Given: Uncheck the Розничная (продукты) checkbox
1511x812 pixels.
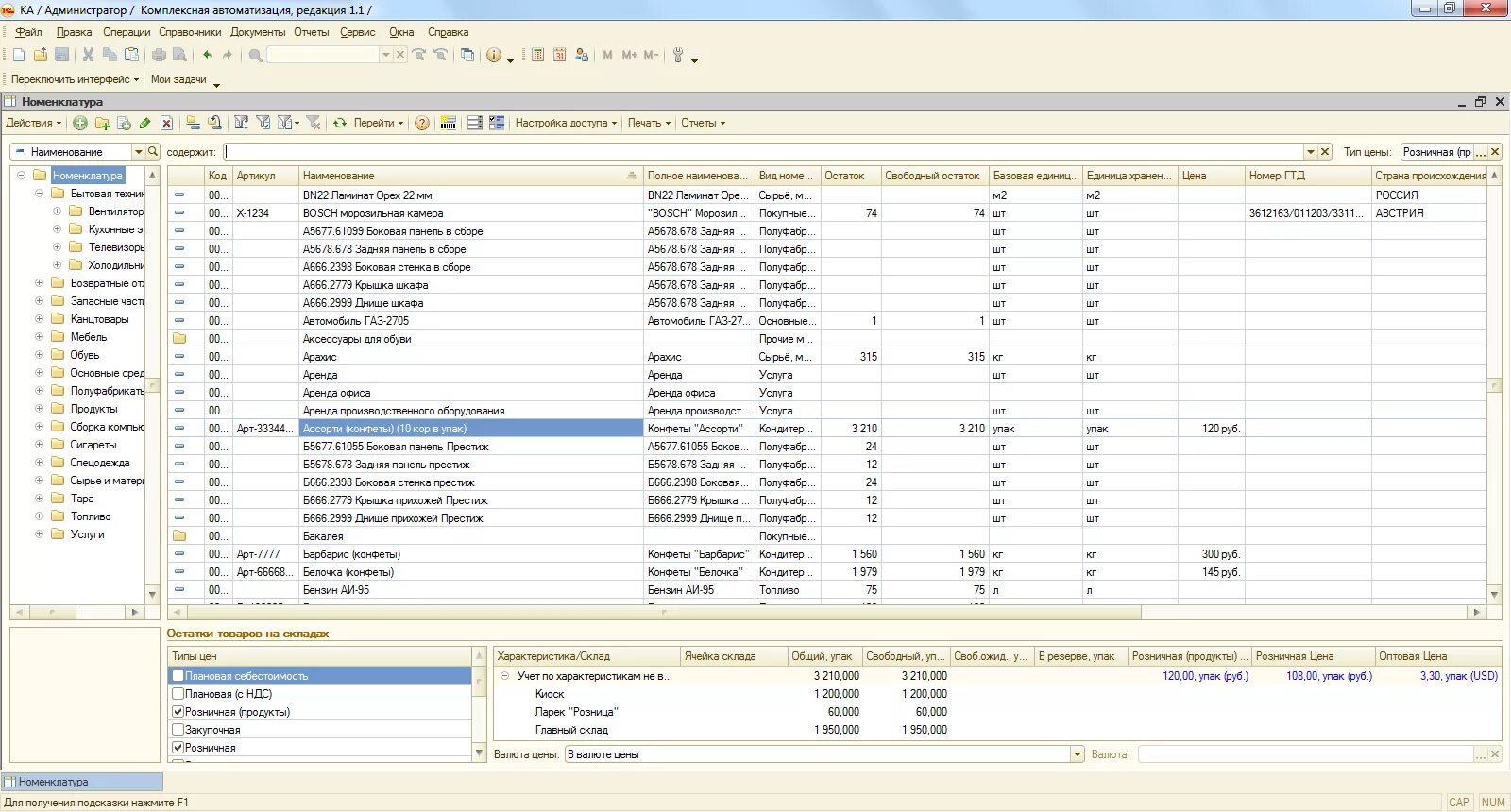Looking at the screenshot, I should tap(178, 712).
